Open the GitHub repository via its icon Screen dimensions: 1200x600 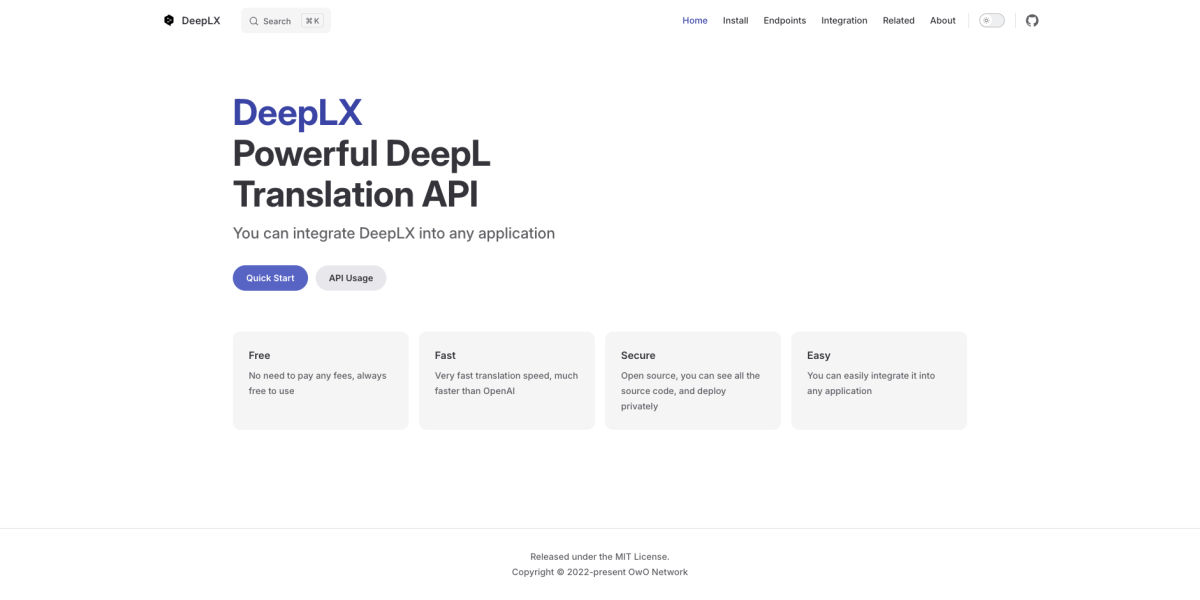(1031, 20)
